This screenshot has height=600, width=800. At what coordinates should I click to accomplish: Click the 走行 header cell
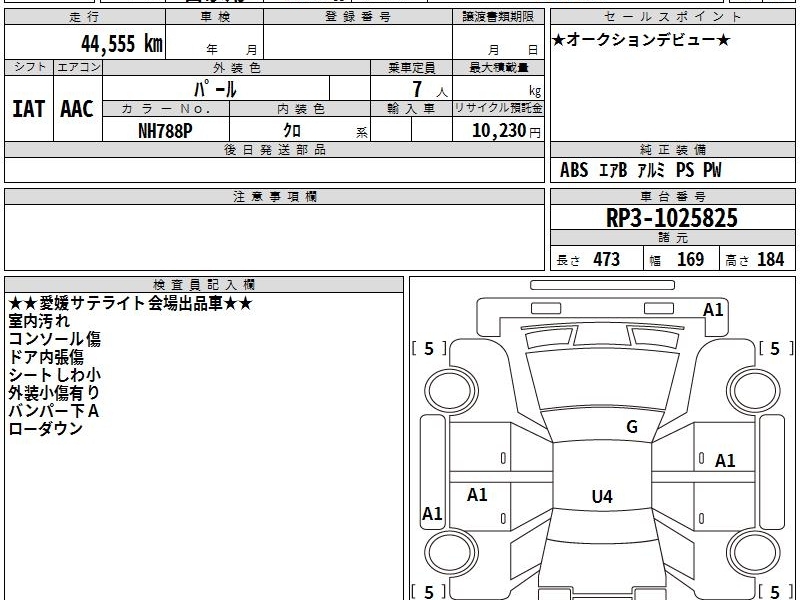coord(85,17)
